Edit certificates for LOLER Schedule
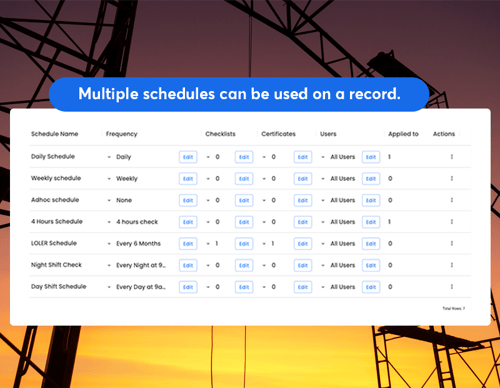Image resolution: width=500 pixels, height=388 pixels. coord(303,244)
